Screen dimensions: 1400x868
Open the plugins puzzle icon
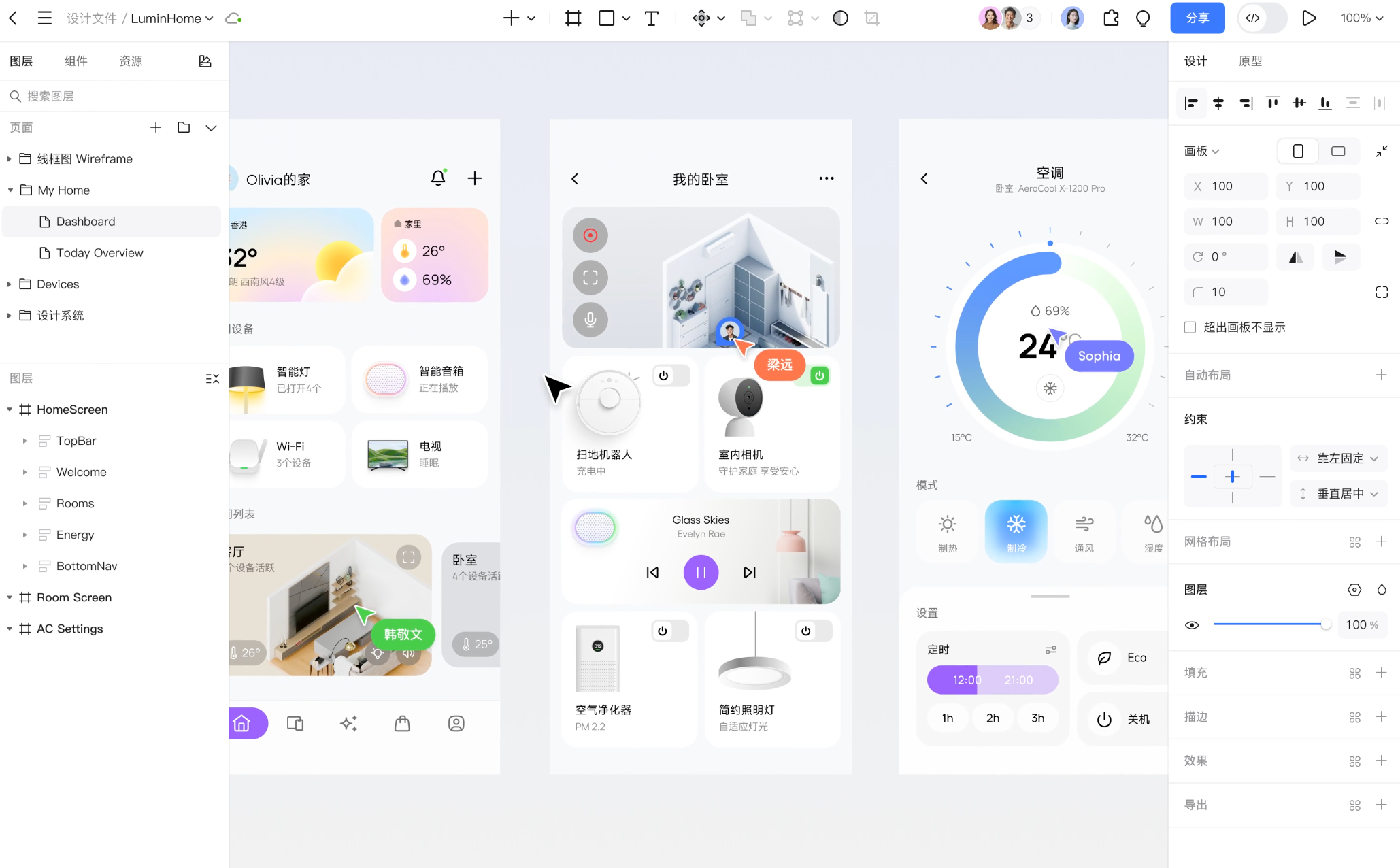point(1111,18)
